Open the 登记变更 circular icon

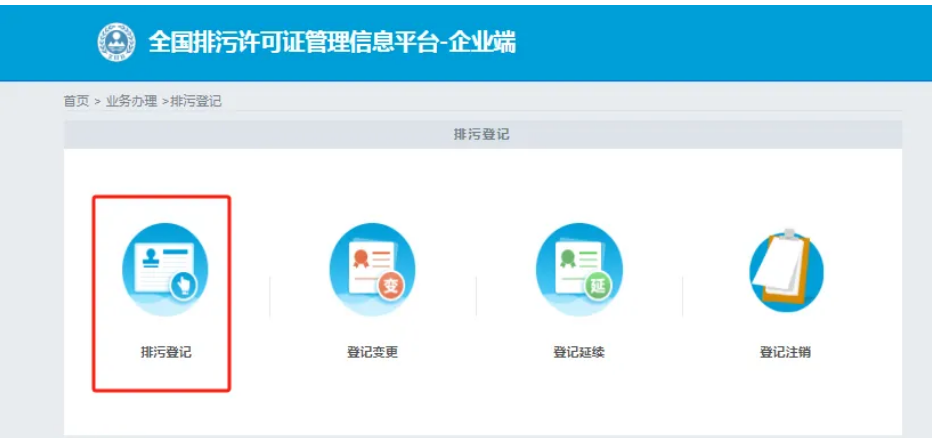pos(372,266)
